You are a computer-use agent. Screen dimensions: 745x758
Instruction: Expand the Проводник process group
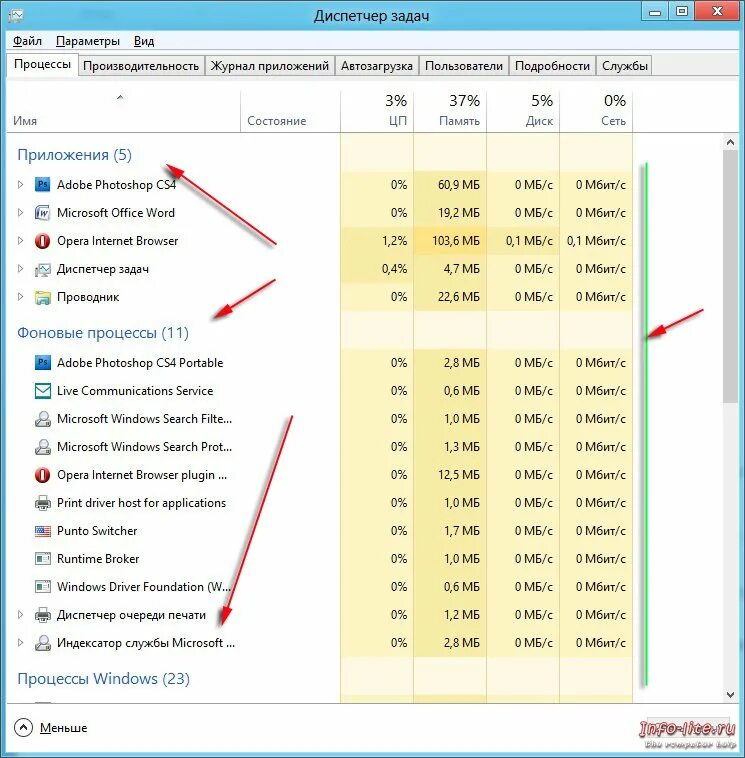[x=20, y=297]
